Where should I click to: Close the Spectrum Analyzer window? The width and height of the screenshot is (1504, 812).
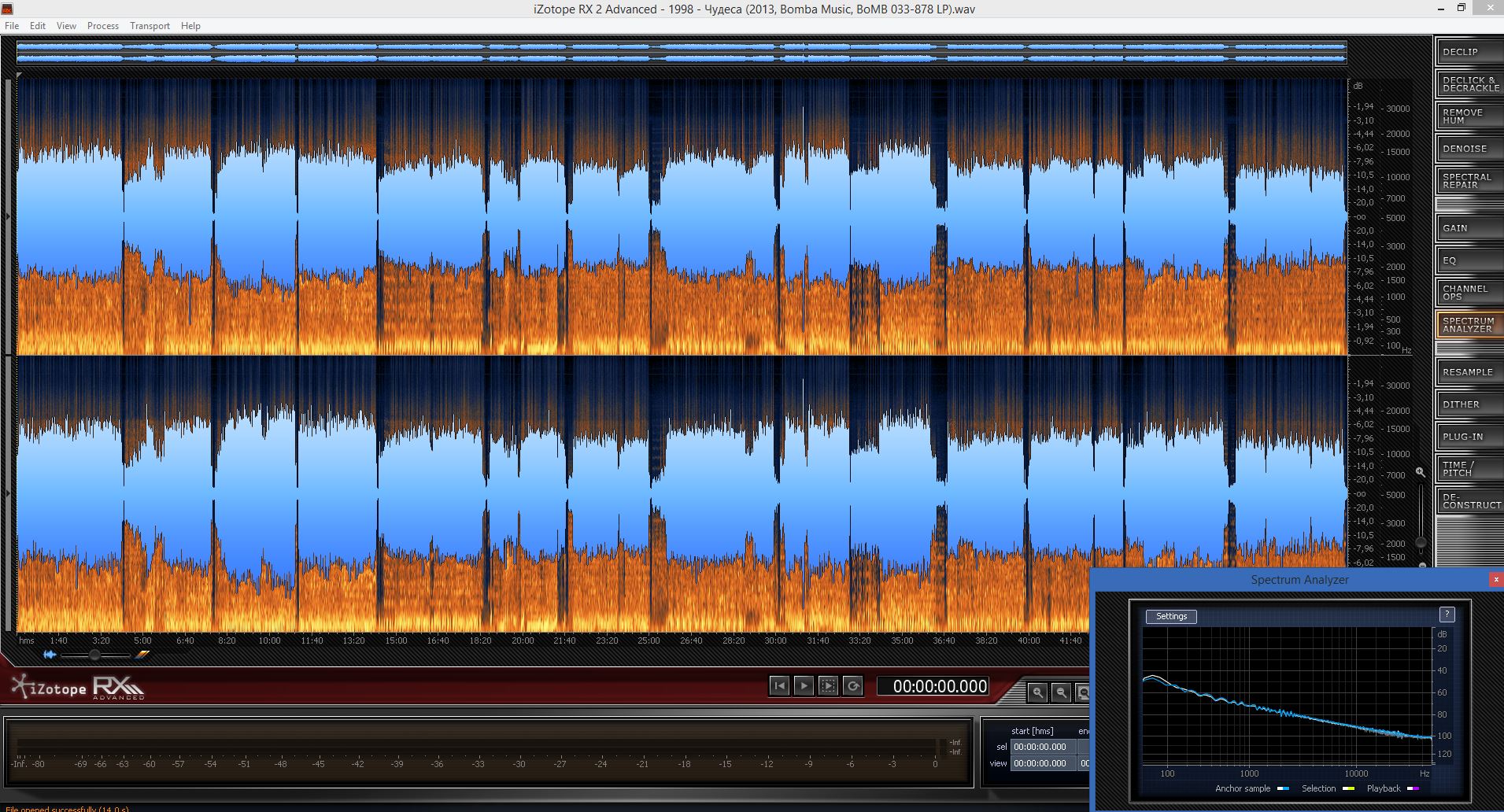tap(1496, 579)
